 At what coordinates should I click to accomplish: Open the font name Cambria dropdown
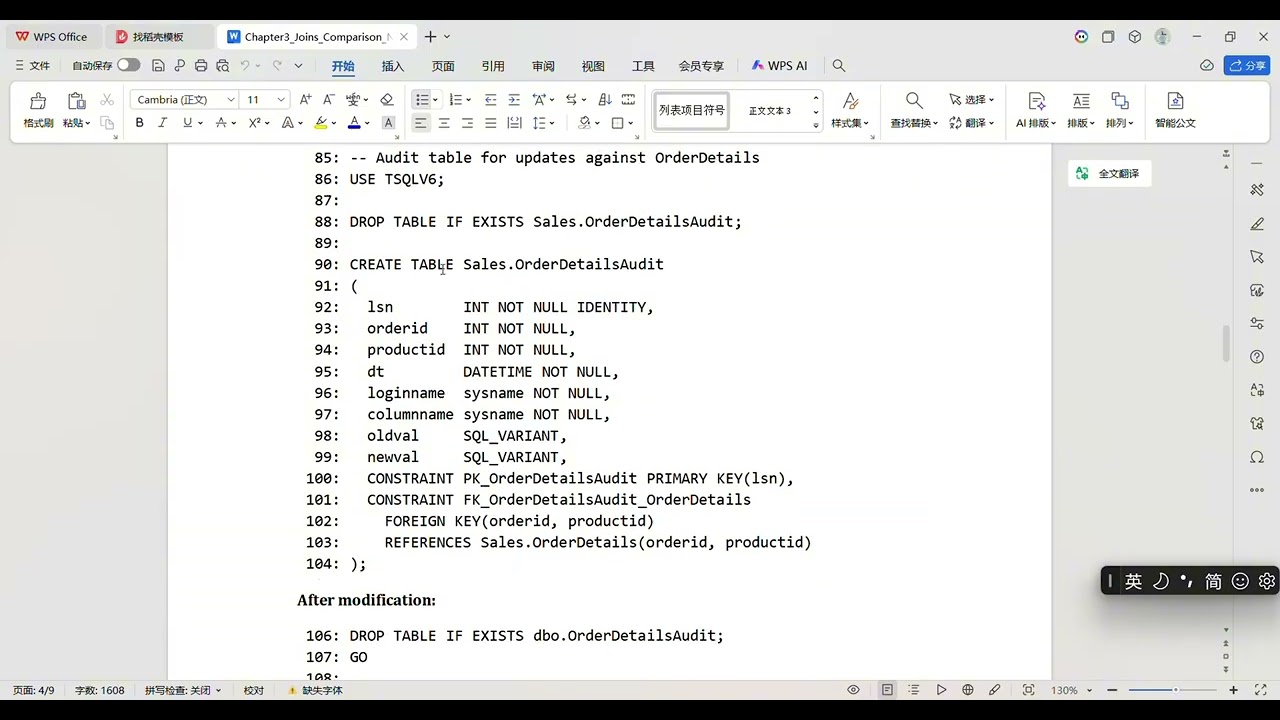[x=231, y=100]
